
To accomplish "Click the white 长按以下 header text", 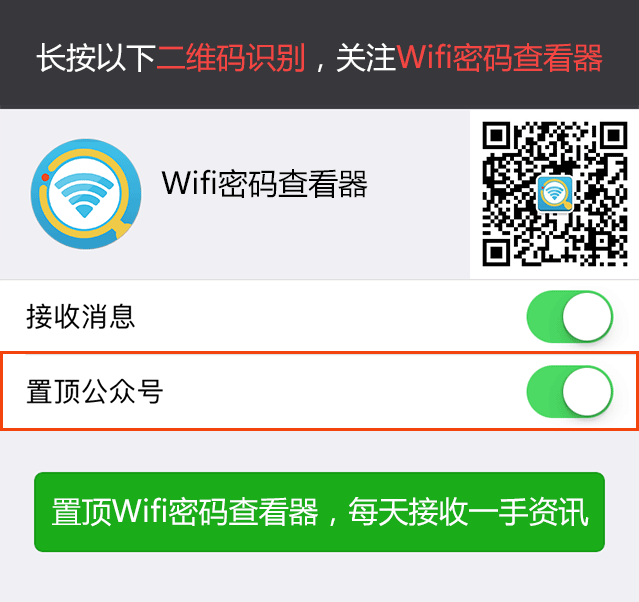I will (x=96, y=58).
